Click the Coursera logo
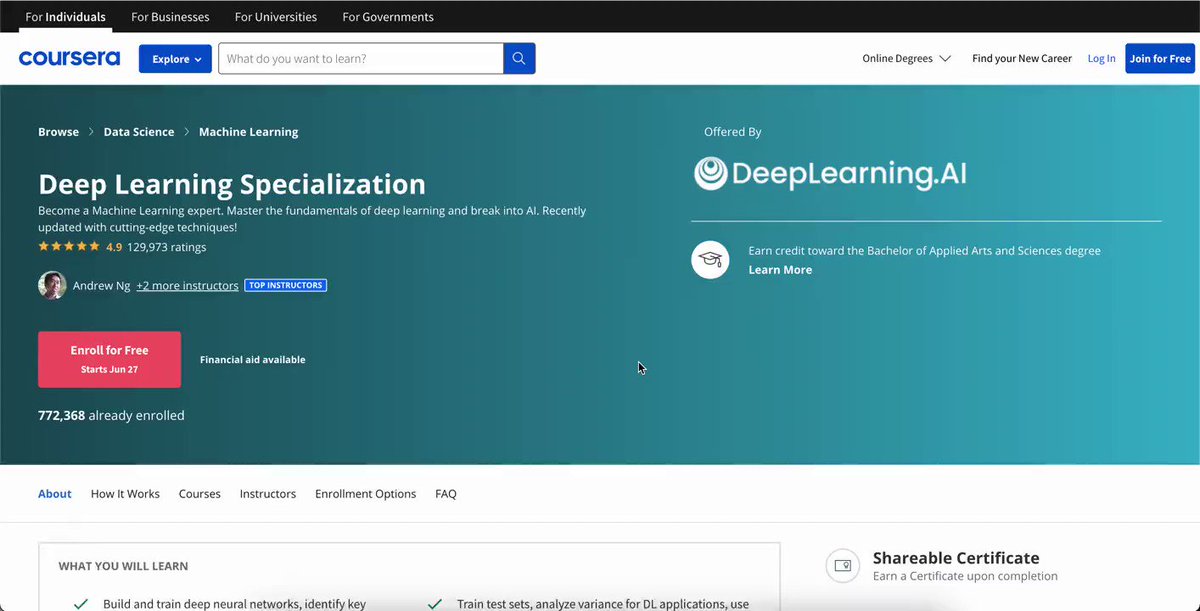The image size is (1200, 611). pos(69,58)
